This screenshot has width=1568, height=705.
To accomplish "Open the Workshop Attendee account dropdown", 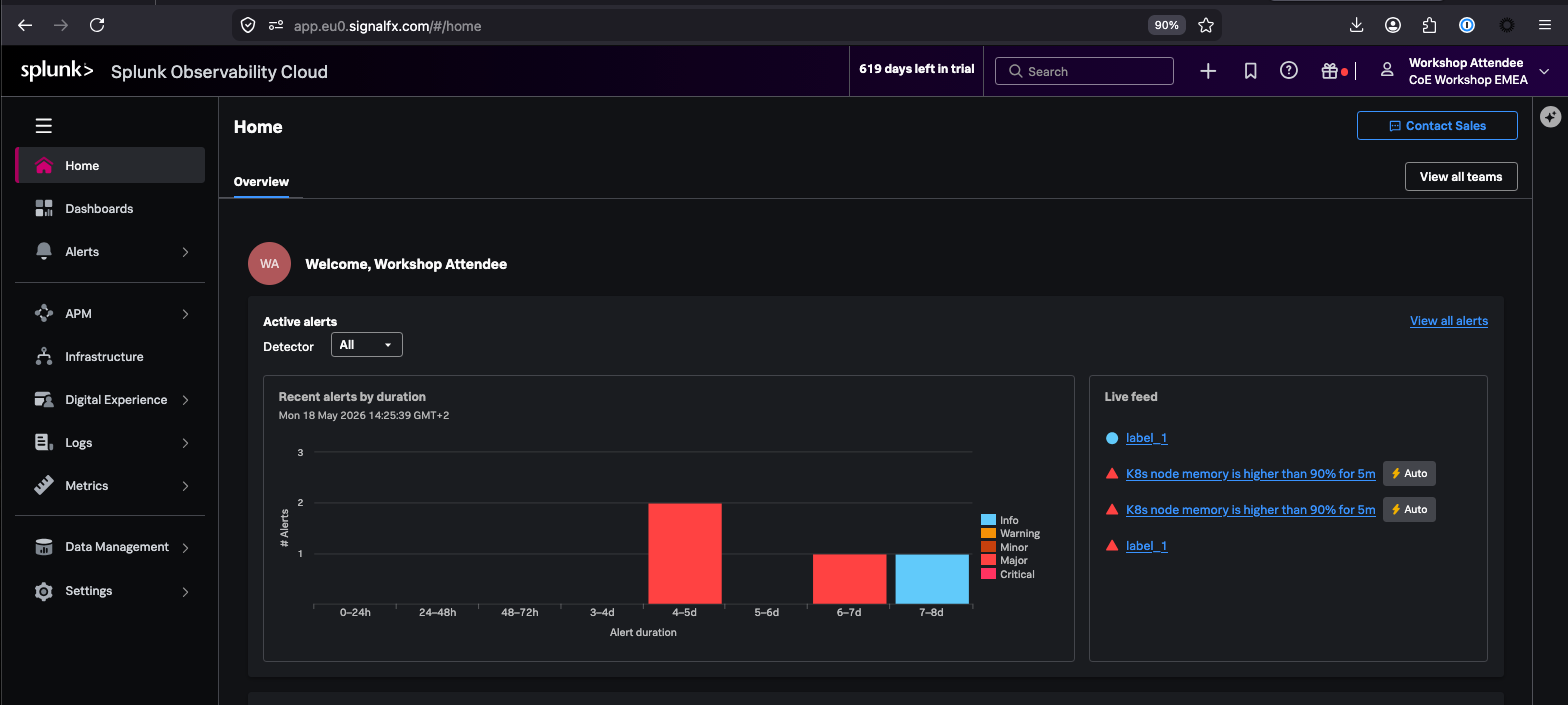I will coord(1466,71).
